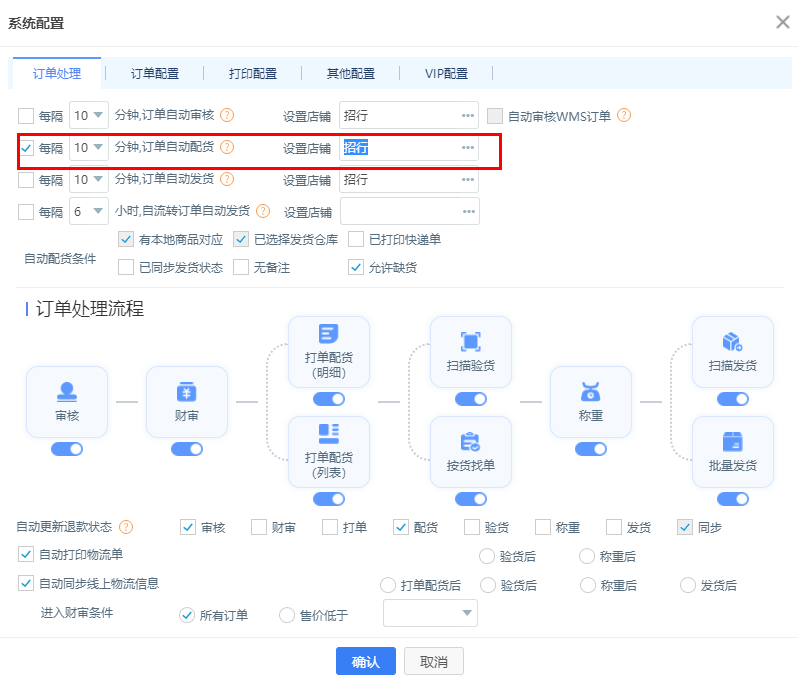Viewport: 798px width, 683px height.
Task: Switch to the 订单配置 tab
Action: pos(155,74)
